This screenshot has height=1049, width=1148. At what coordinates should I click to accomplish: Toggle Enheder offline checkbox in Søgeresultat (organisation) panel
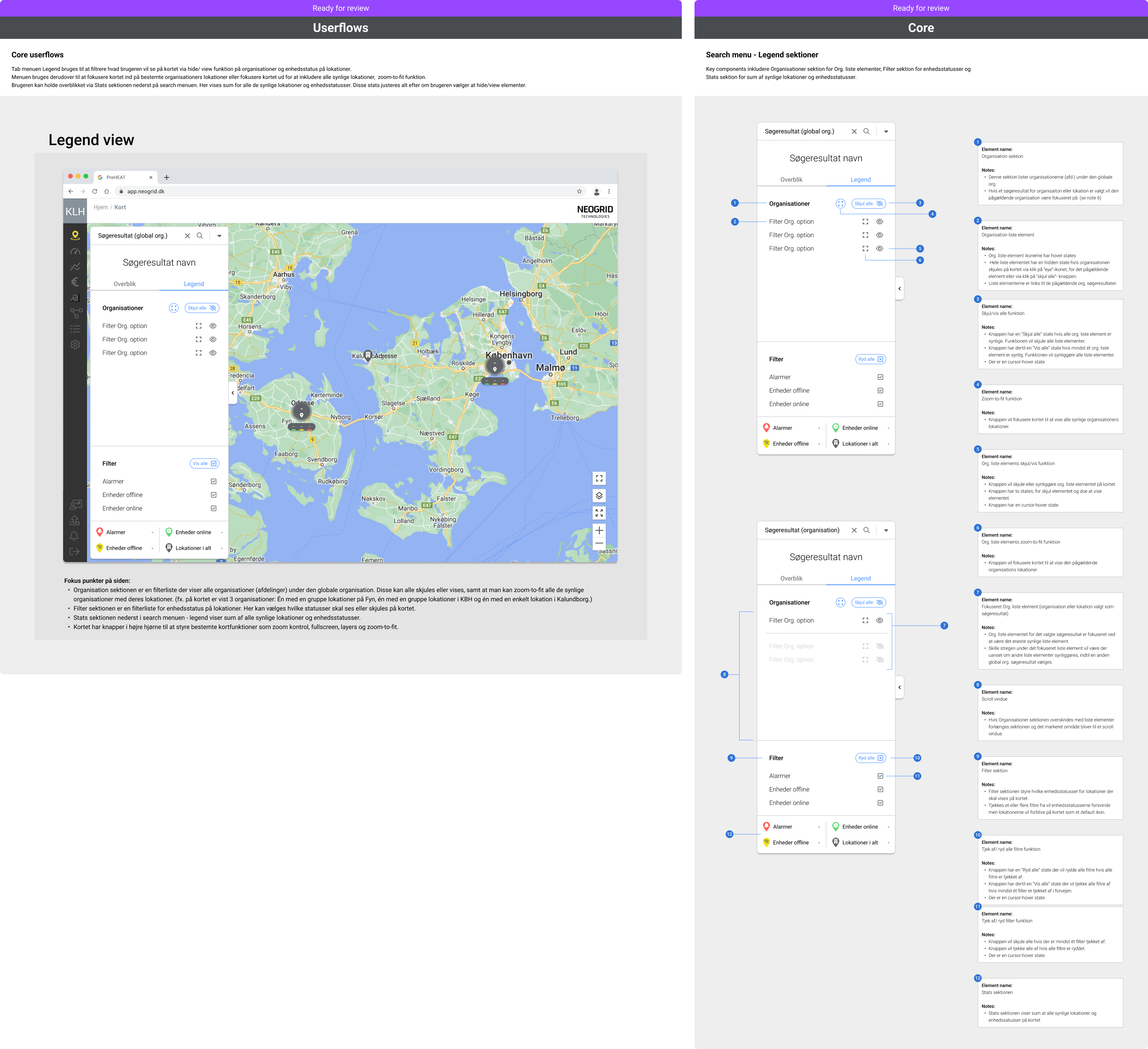tap(880, 789)
